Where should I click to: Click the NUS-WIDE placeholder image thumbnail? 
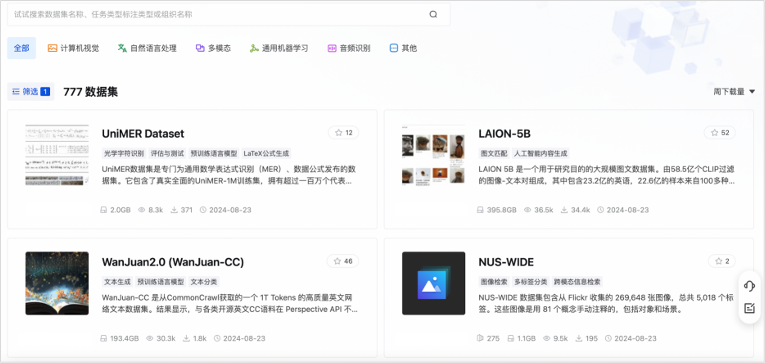434,283
